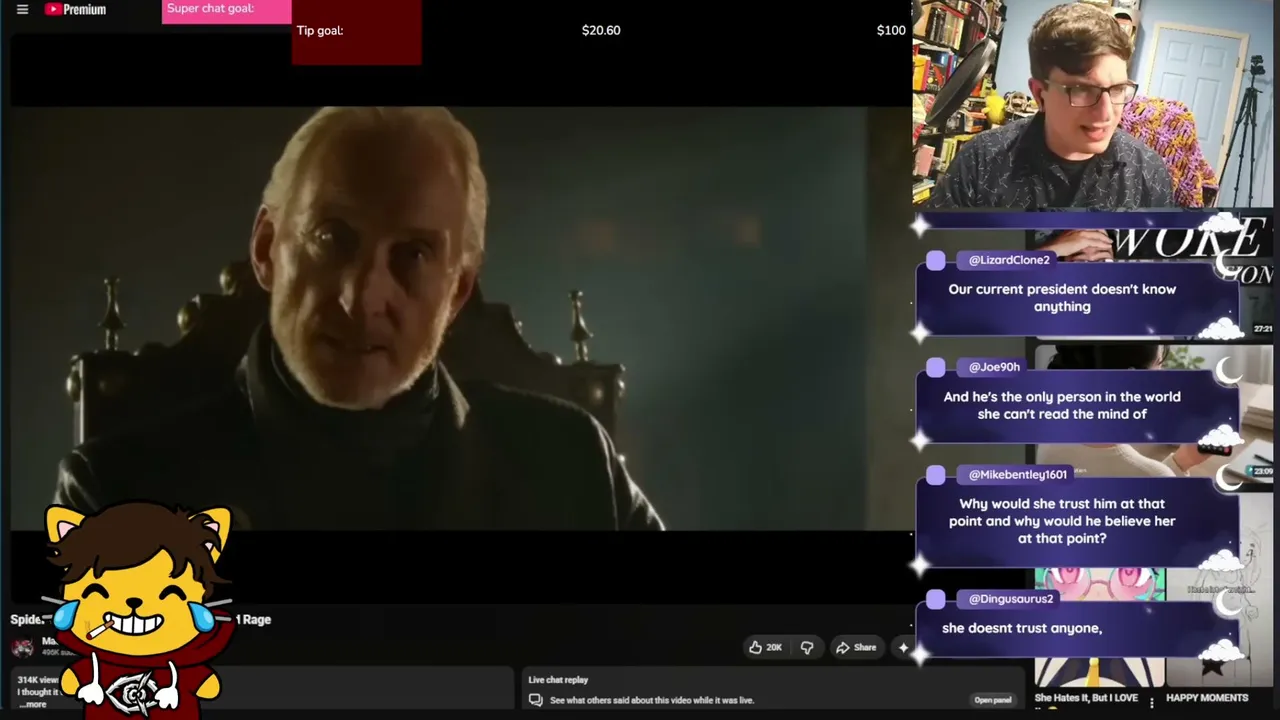Select the 'Super chat goal:' label
Image resolution: width=1280 pixels, height=720 pixels.
coord(210,8)
